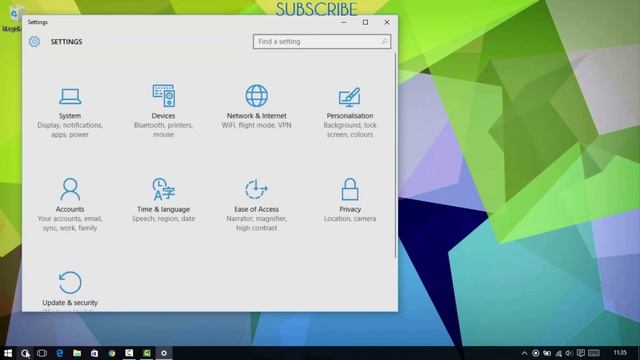The width and height of the screenshot is (640, 360).
Task: Click the 11:35 taskbar clock
Action: pyautogui.click(x=620, y=353)
